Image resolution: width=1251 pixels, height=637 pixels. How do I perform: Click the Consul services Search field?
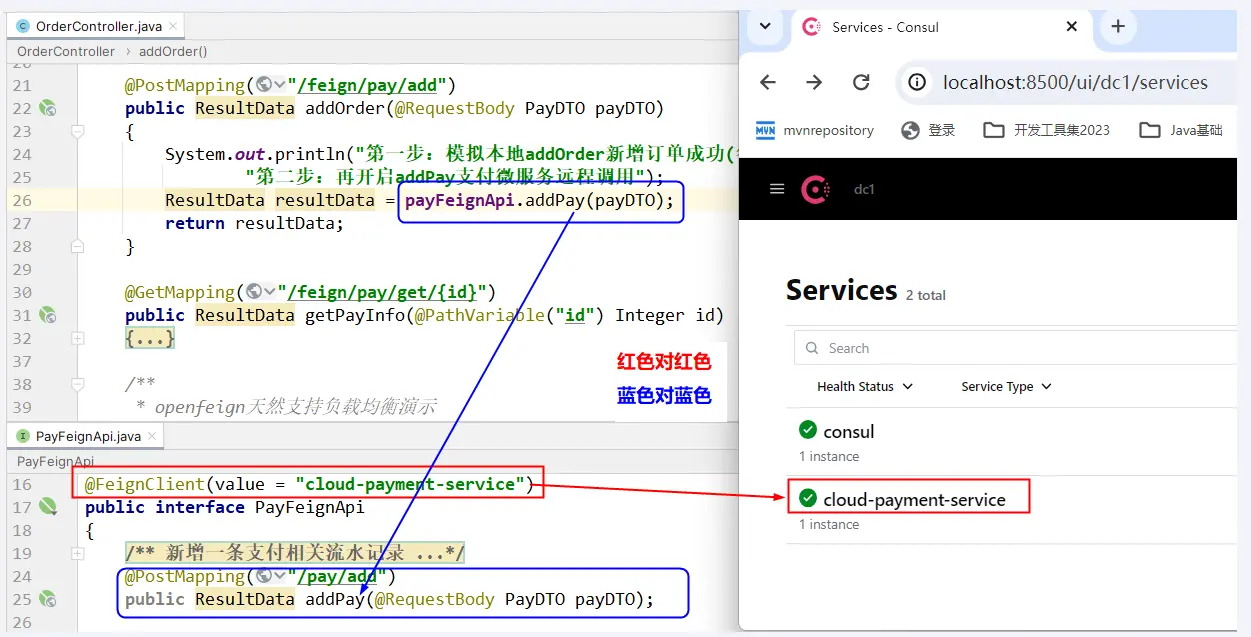pyautogui.click(x=1020, y=348)
